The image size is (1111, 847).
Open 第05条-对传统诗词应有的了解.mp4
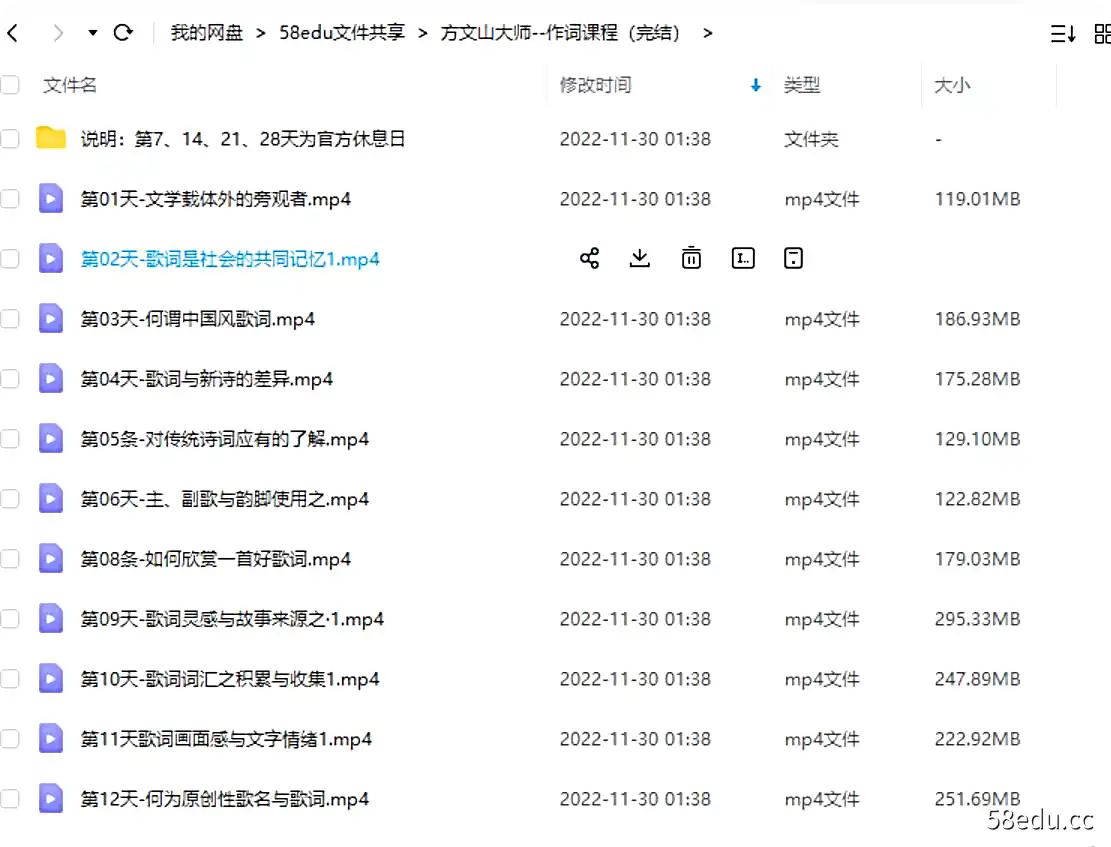tap(225, 439)
